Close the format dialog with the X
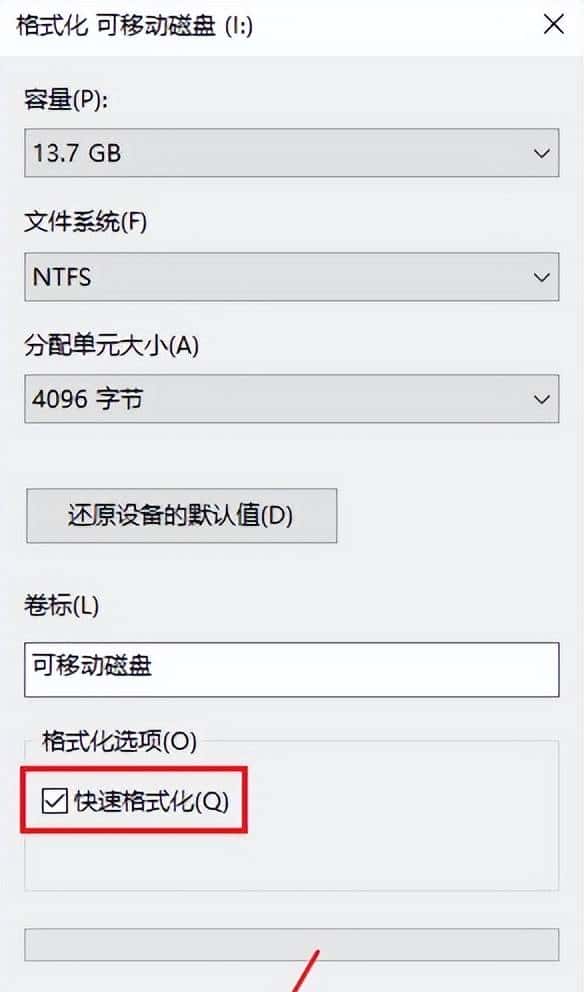 coord(556,25)
